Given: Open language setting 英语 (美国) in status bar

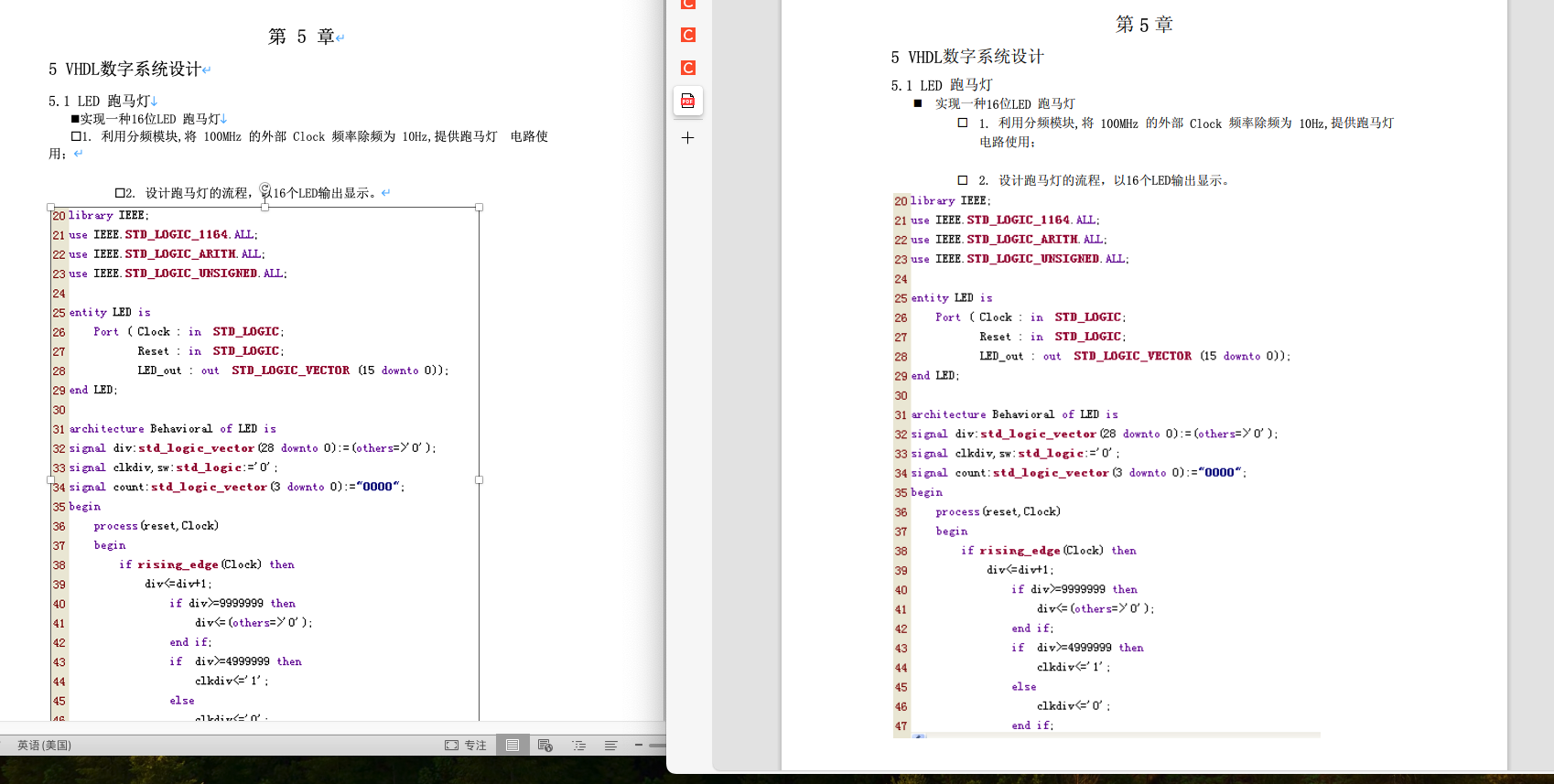Looking at the screenshot, I should pos(44,746).
